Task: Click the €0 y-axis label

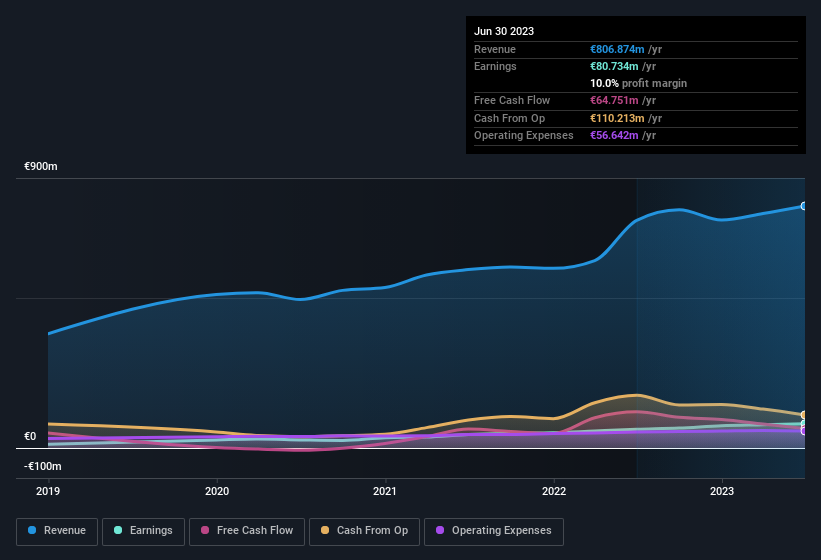Action: click(30, 436)
